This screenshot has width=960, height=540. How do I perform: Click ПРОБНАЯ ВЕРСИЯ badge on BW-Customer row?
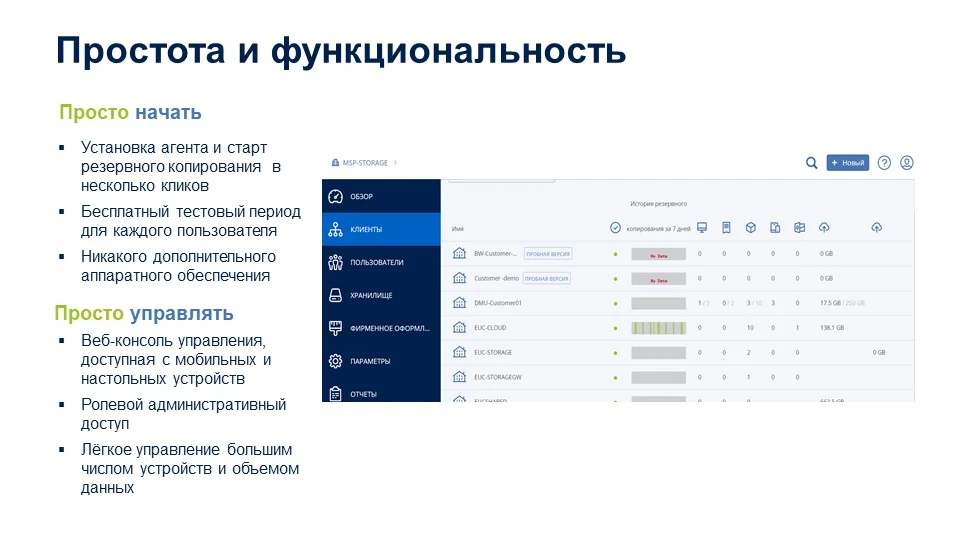pyautogui.click(x=548, y=253)
